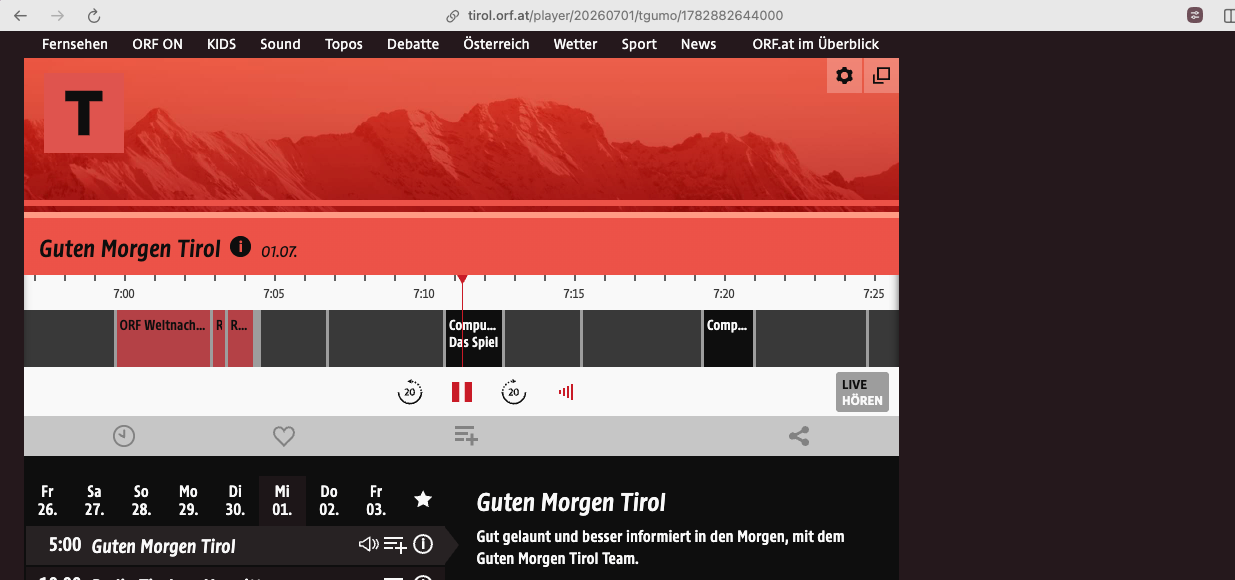Open the Sound navigation link
Viewport: 1235px width, 580px height.
pos(280,44)
